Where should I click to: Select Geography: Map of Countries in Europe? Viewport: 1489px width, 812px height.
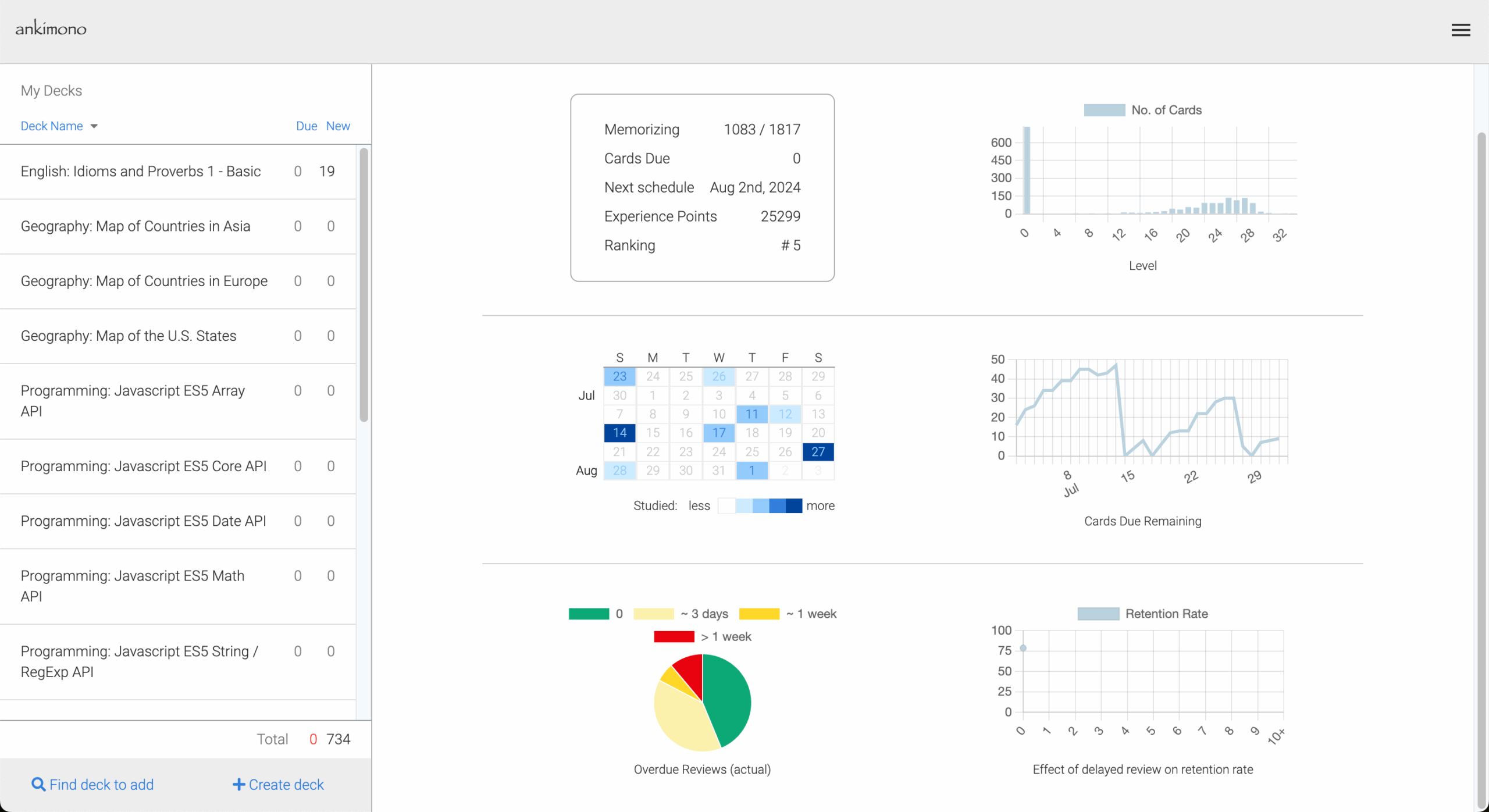tap(144, 281)
